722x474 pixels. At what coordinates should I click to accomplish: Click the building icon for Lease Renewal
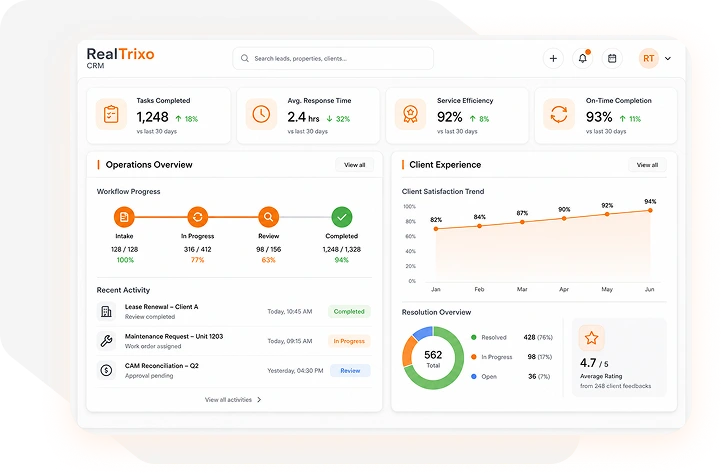[106, 311]
